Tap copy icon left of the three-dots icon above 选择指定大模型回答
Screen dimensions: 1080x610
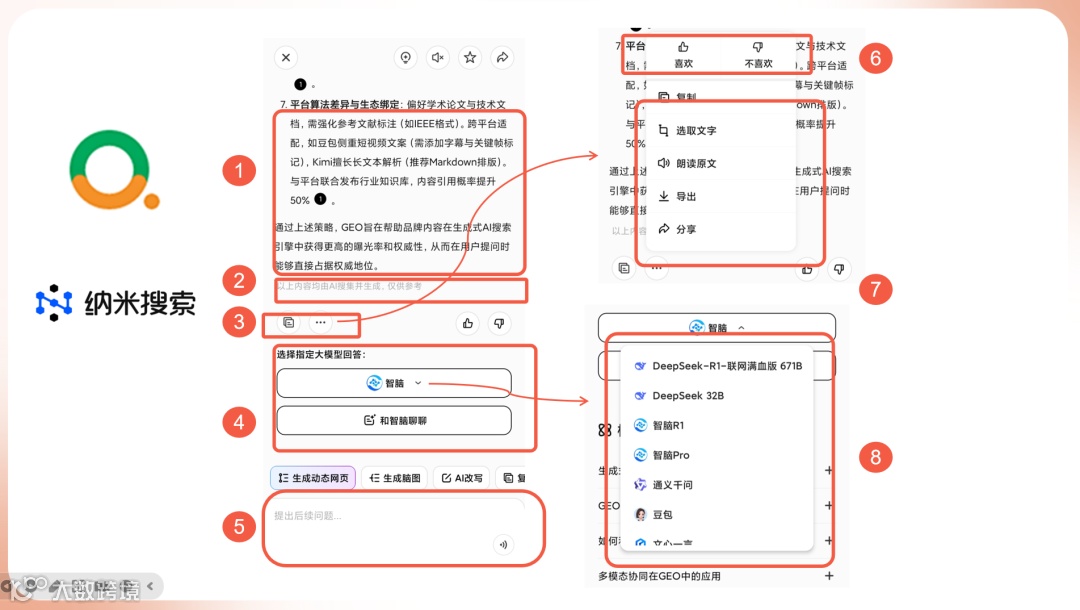pyautogui.click(x=289, y=322)
